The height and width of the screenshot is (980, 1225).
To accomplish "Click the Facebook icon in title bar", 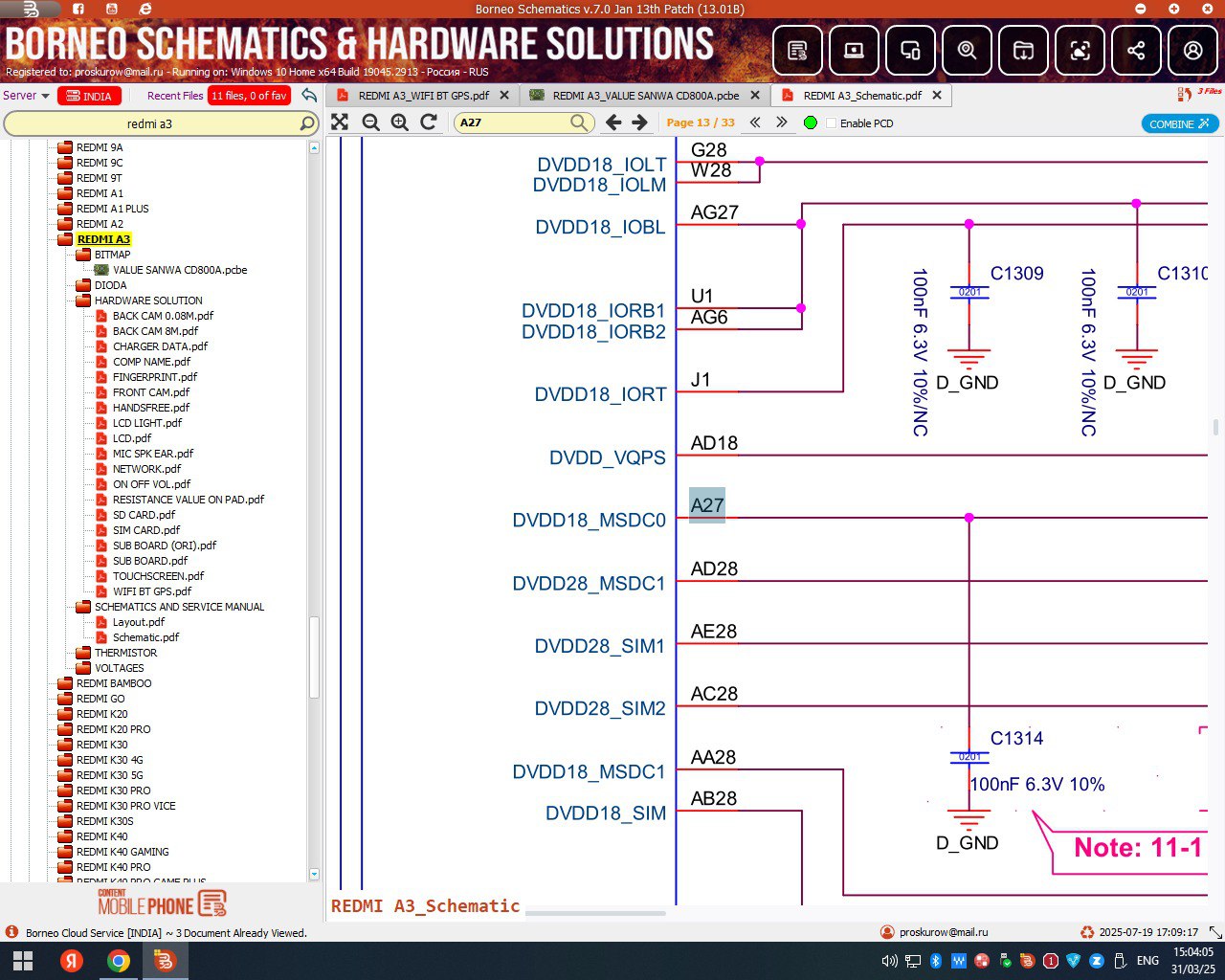I will click(78, 9).
